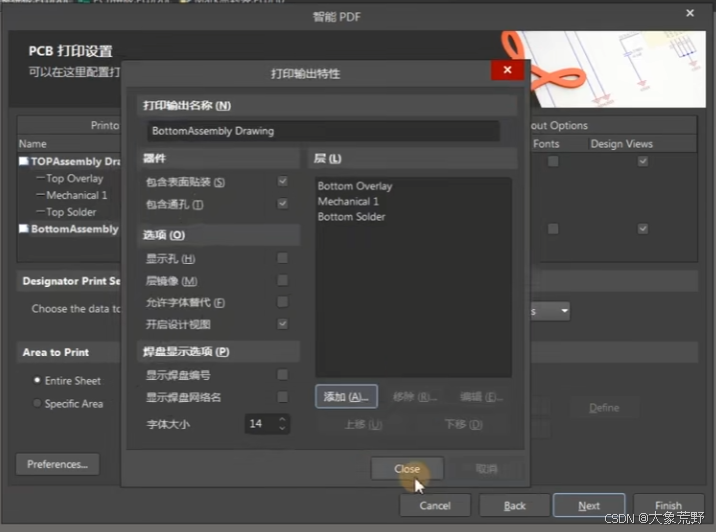Toggle Design Views checkbox for TOPAssembly row

[x=642, y=161]
